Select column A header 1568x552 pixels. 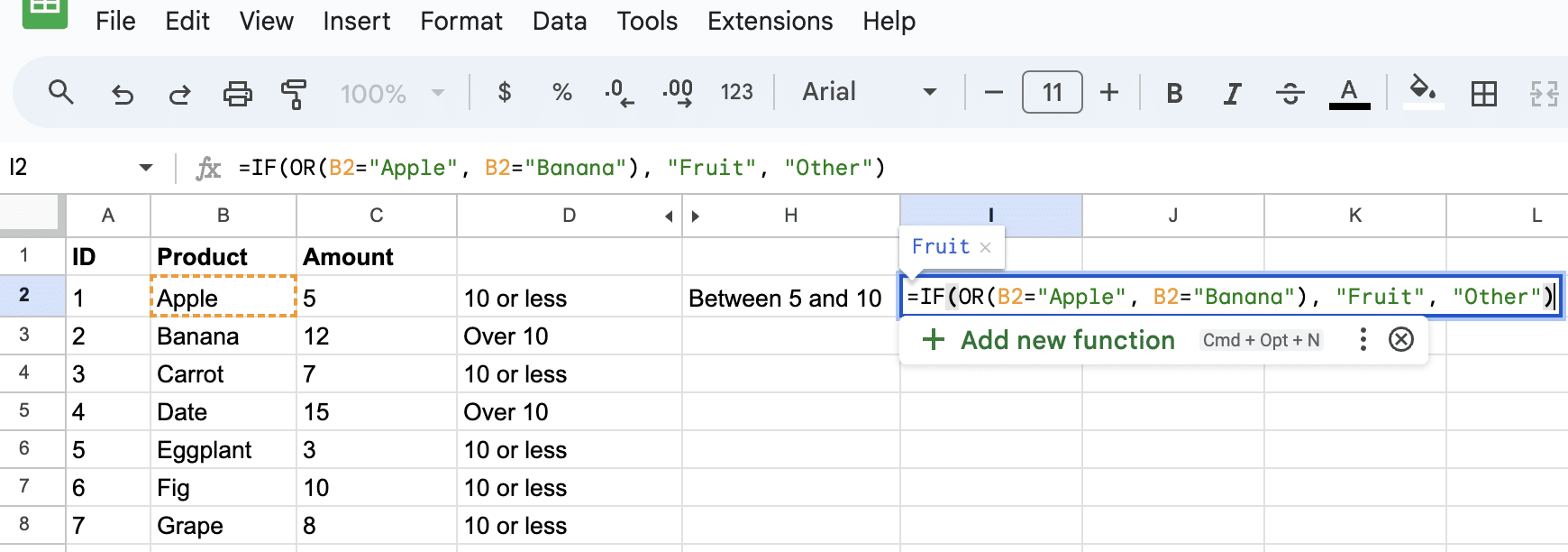[x=108, y=216]
